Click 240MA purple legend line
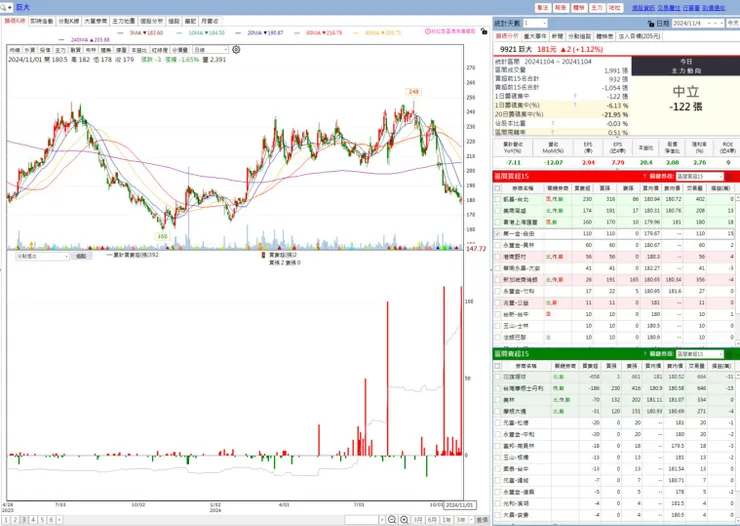The image size is (740, 526). click(x=61, y=40)
